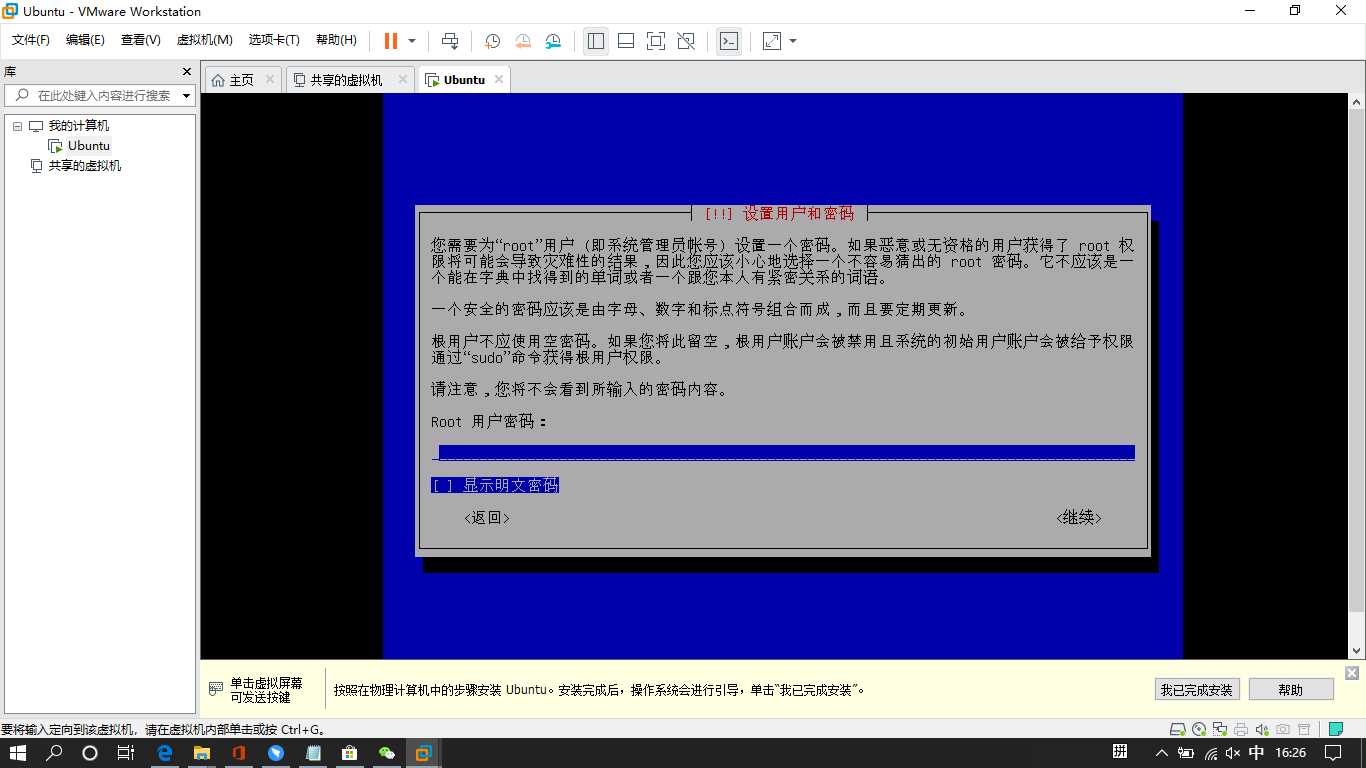Click the camera device status icon
This screenshot has width=1366, height=768.
[x=1283, y=729]
